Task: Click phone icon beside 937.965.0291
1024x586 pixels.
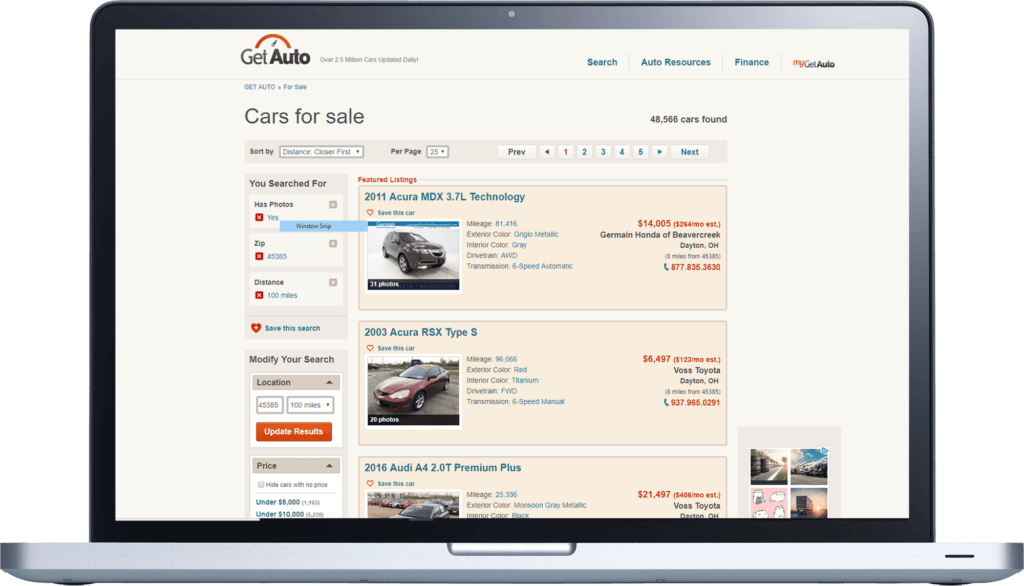Action: [x=666, y=402]
